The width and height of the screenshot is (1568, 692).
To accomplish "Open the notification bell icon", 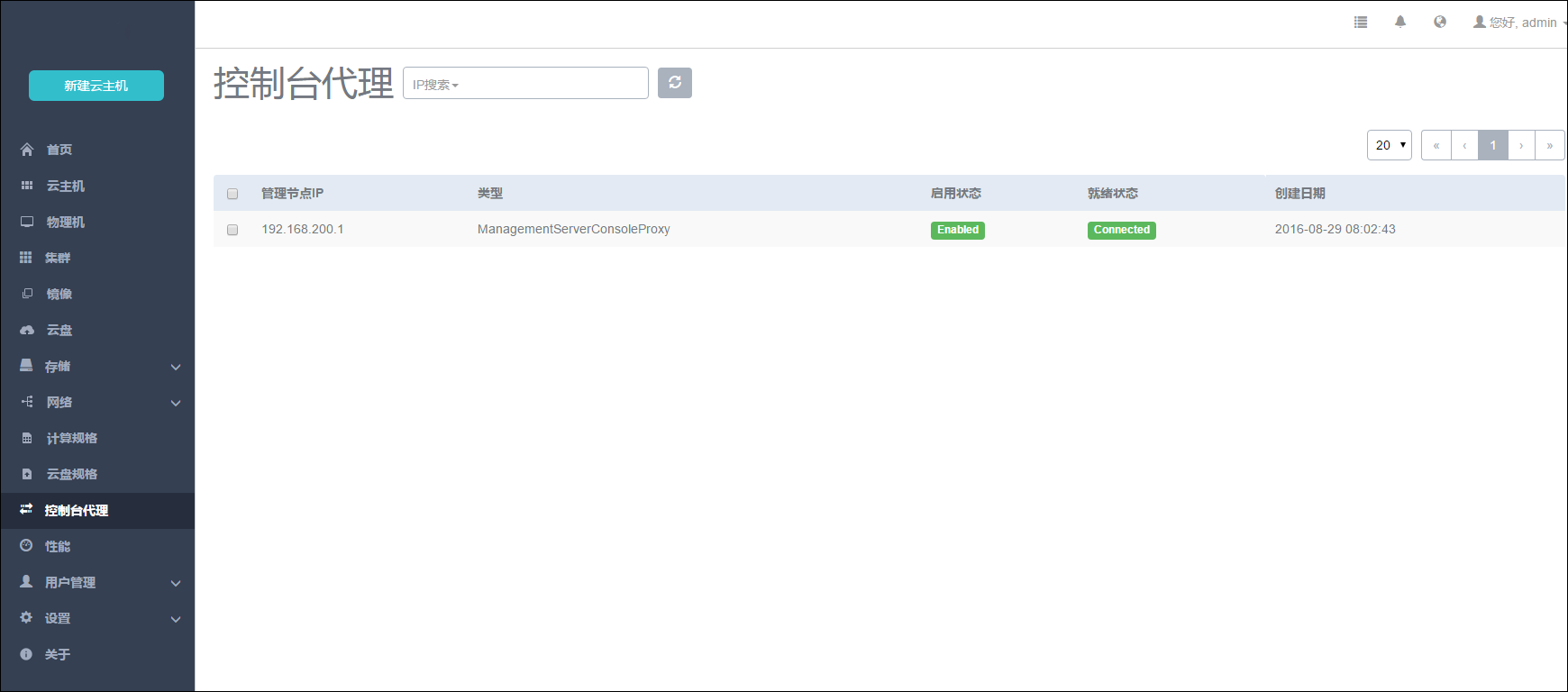I will (1400, 22).
